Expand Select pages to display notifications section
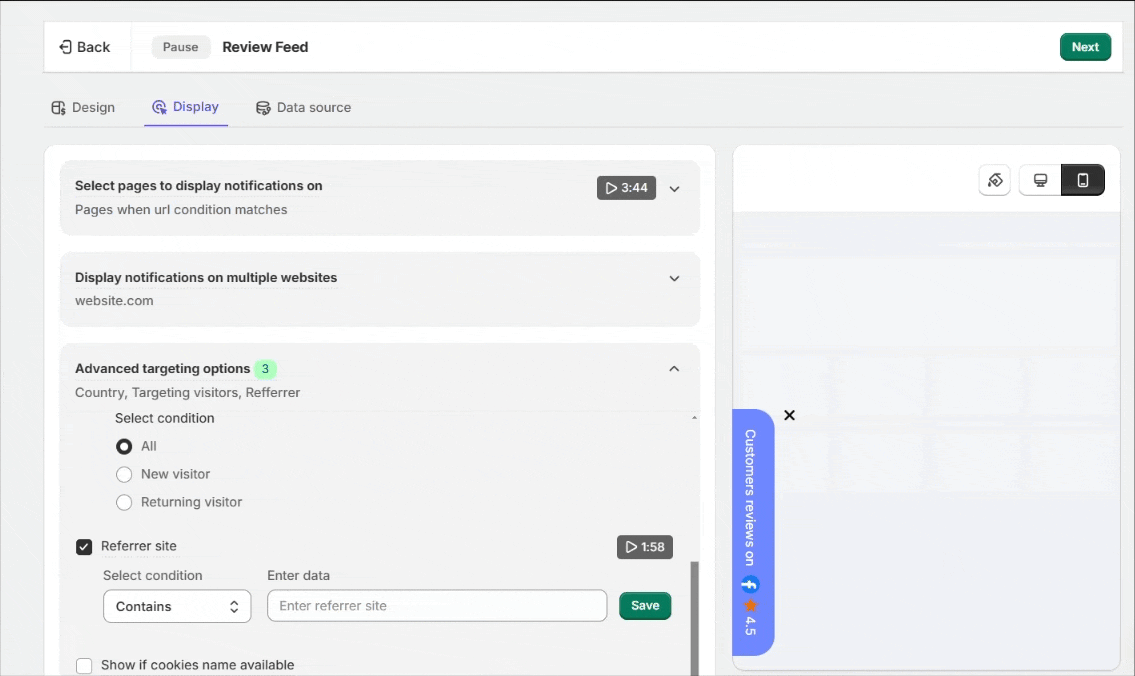Screen dimensions: 1135x676 (674, 189)
